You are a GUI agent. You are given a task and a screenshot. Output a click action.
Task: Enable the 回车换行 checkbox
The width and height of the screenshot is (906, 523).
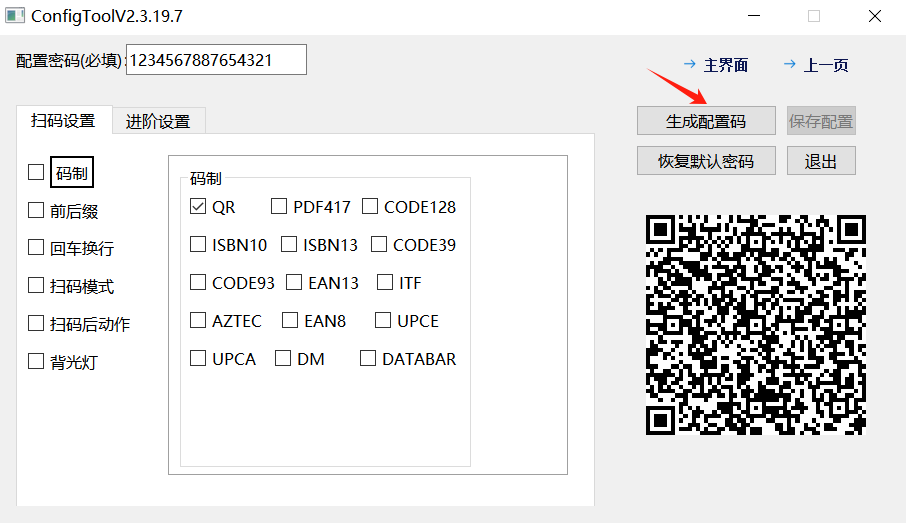(36, 248)
